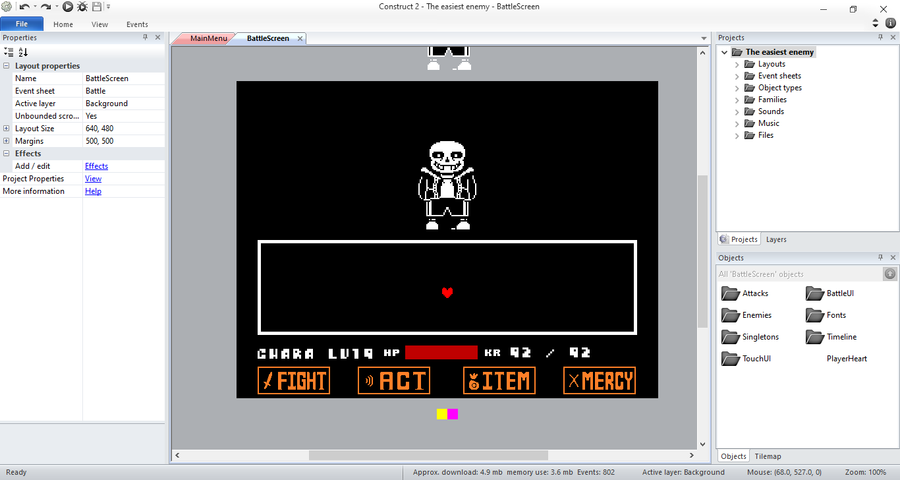
Task: Expand the Margins property
Action: pos(6,141)
